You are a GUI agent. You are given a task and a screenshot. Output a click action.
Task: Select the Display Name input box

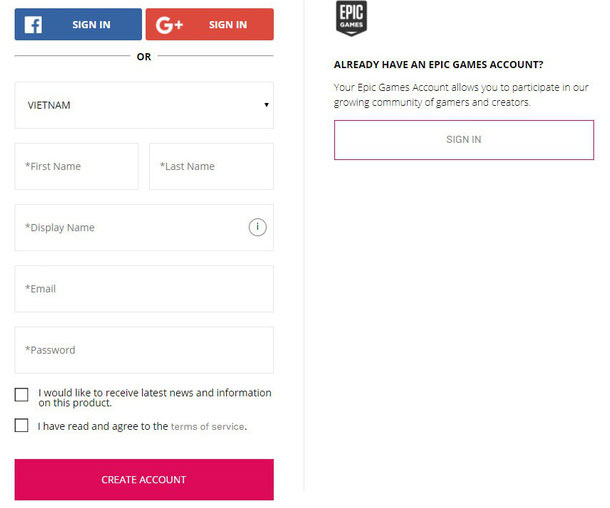point(130,227)
